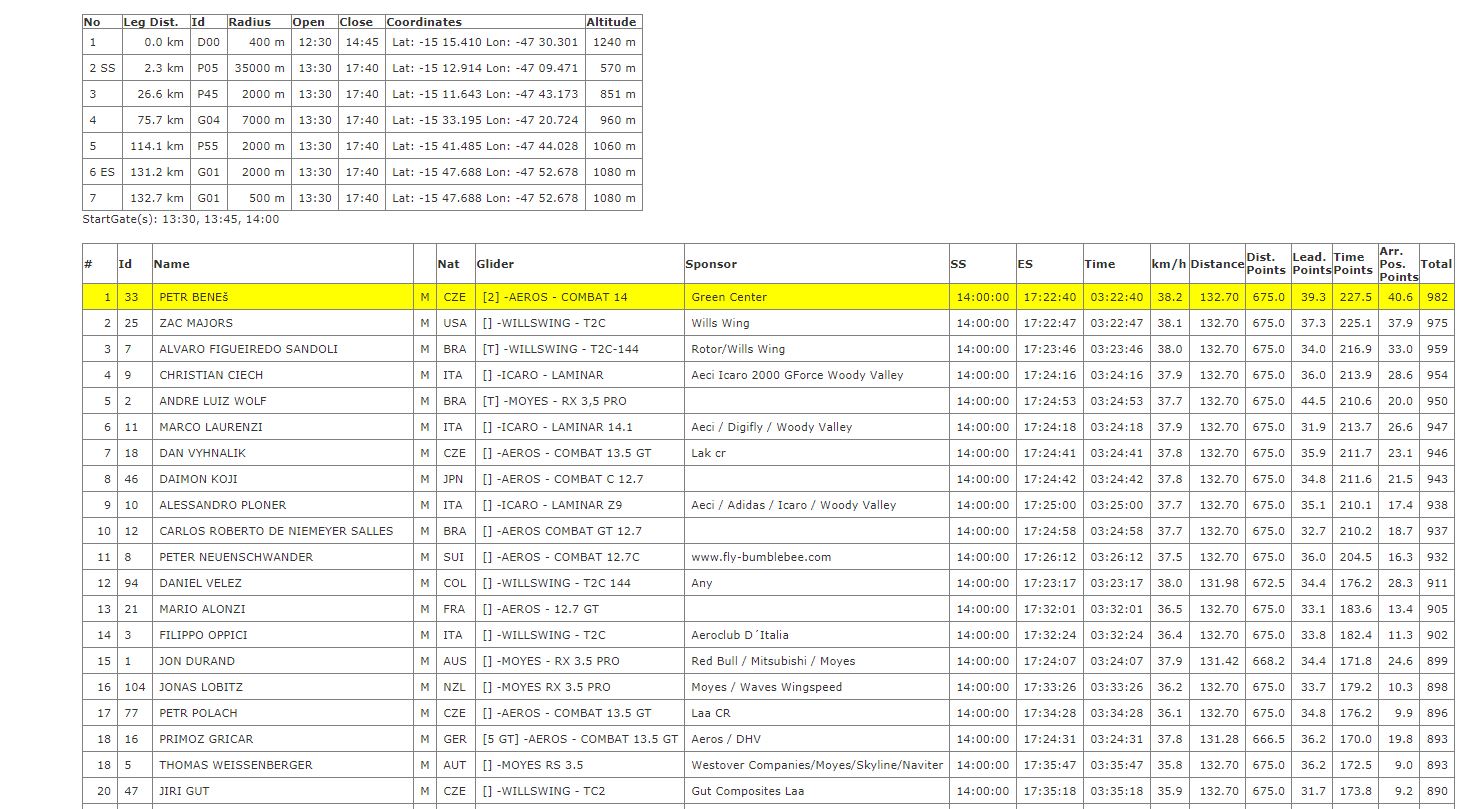The height and width of the screenshot is (809, 1475).
Task: Select turnpoint id D00 cell
Action: [x=208, y=42]
